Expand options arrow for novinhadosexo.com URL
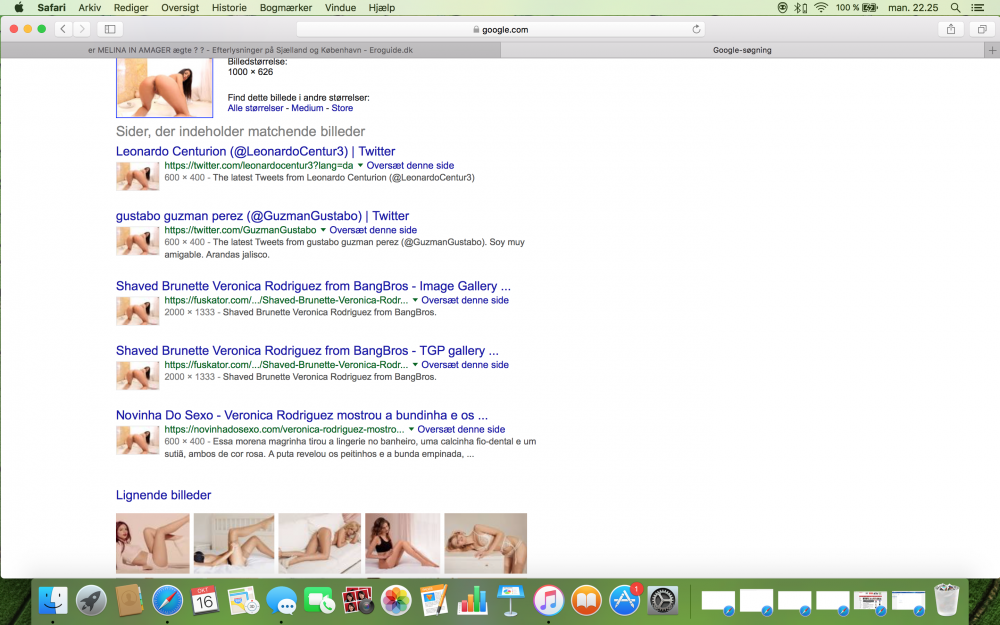The image size is (1000, 625). click(x=411, y=429)
